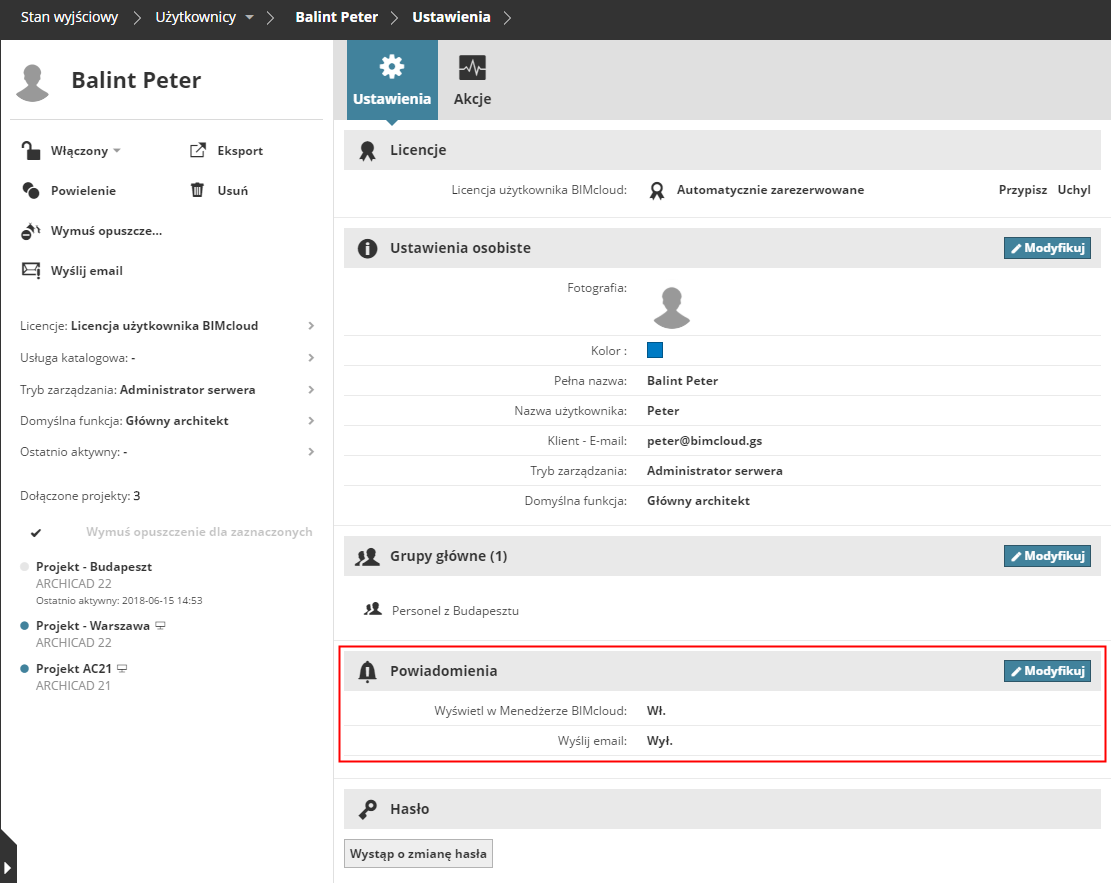Click the license ribbon icon beside Automatycznie zarezerwowane
The width and height of the screenshot is (1111, 883).
(656, 190)
